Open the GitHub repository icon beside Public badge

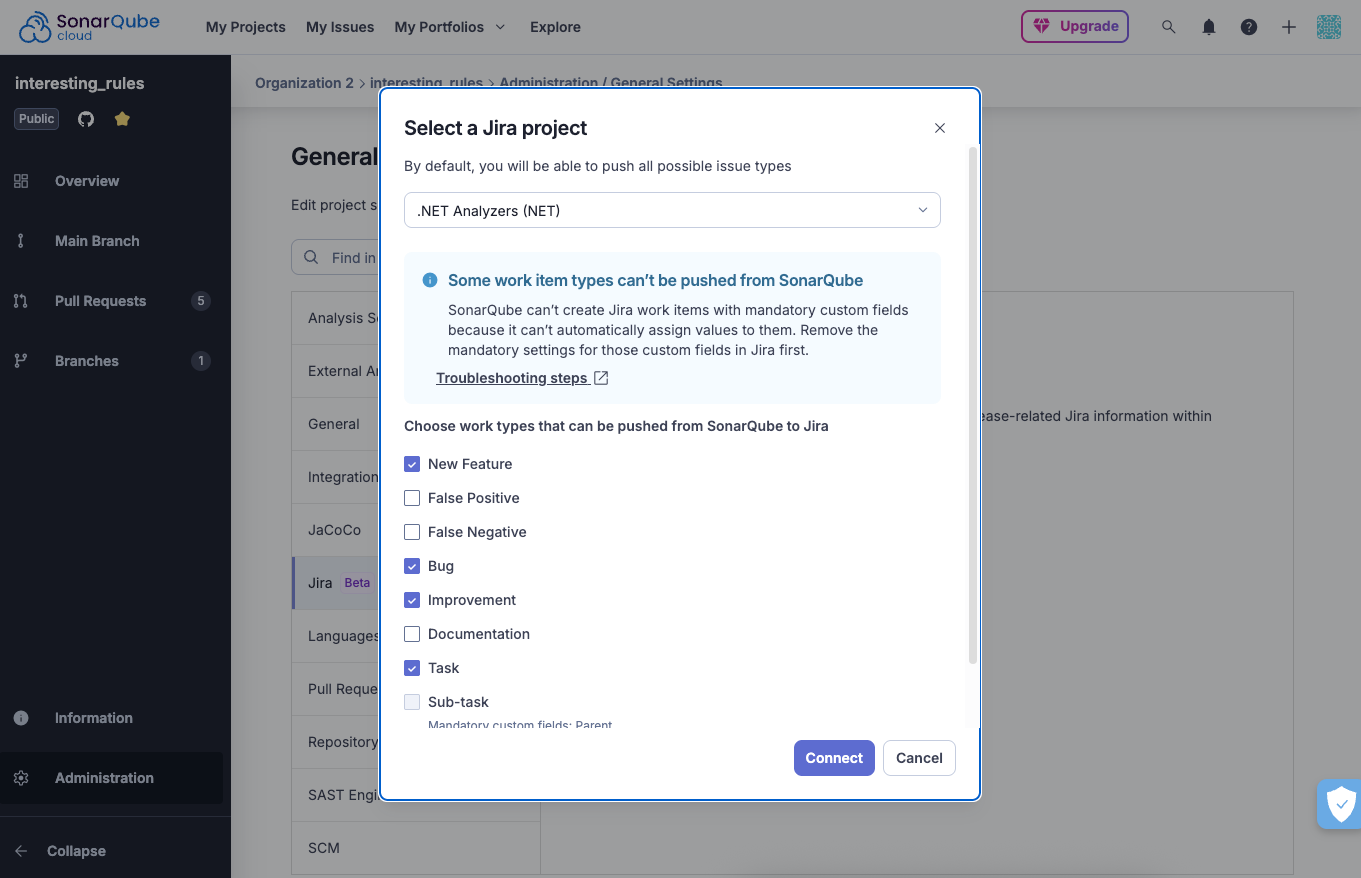click(85, 118)
